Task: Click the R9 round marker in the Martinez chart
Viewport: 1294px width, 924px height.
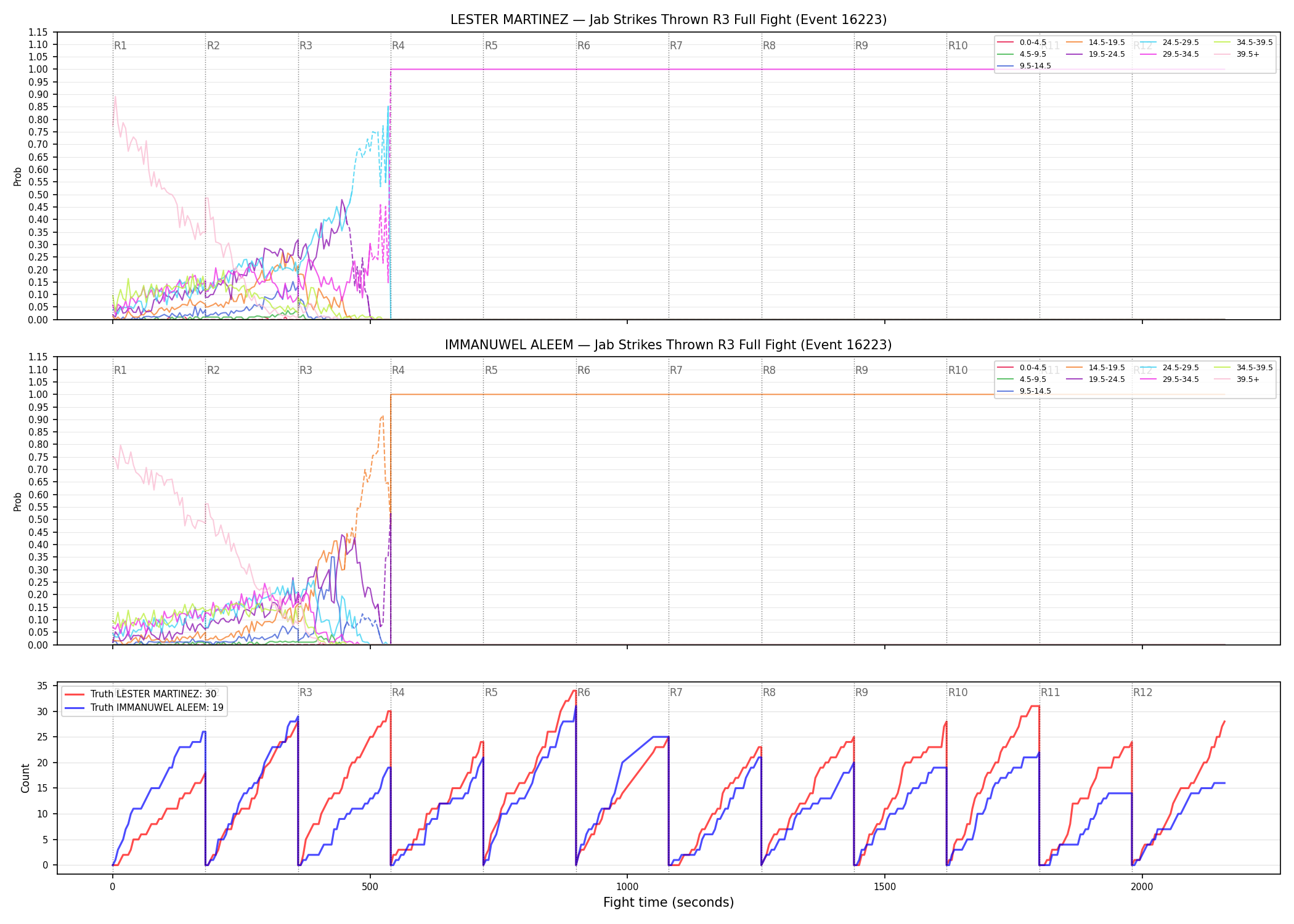Action: pyautogui.click(x=861, y=46)
